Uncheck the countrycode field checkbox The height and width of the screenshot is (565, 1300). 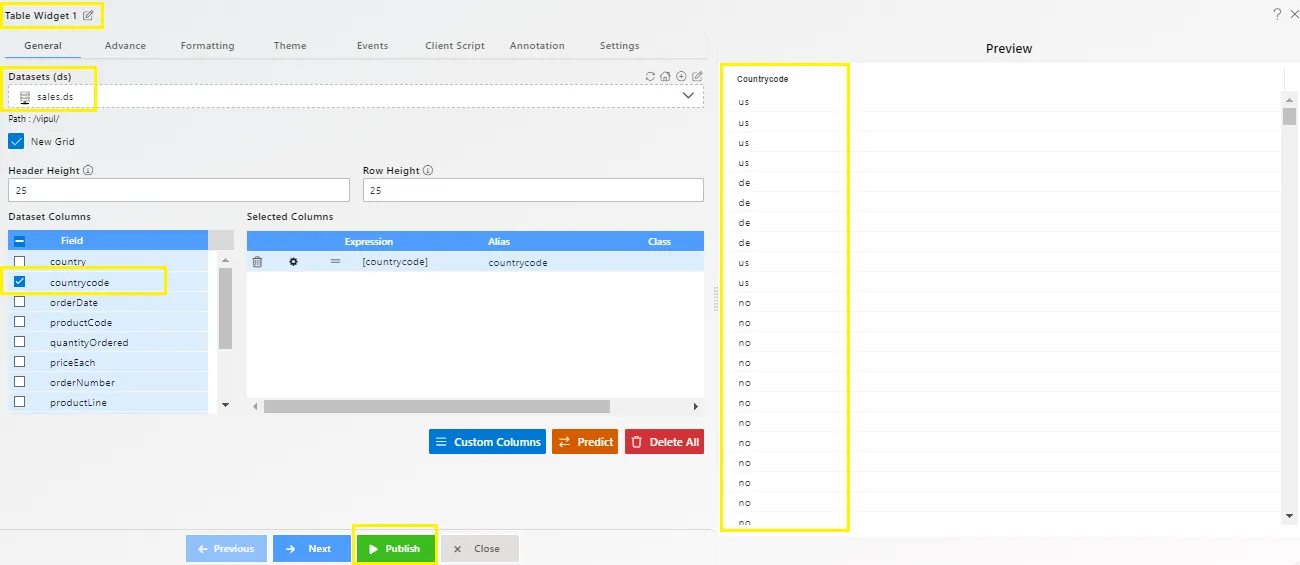[19, 282]
